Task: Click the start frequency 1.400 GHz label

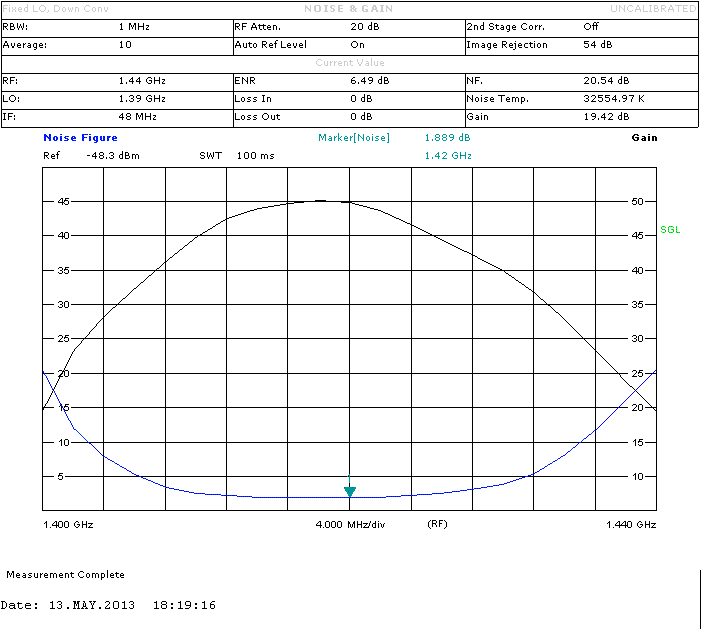Action: [68, 524]
